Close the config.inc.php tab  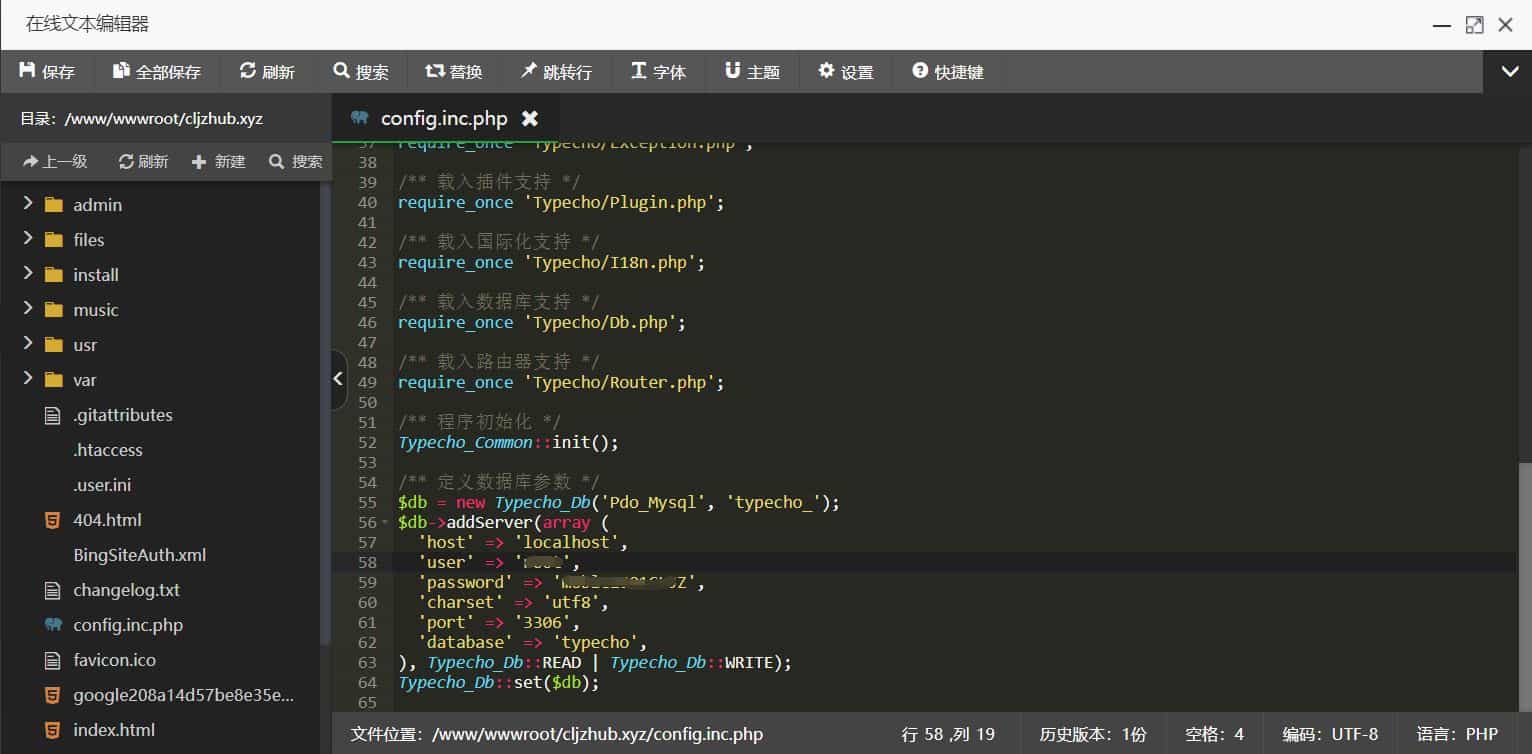(530, 118)
